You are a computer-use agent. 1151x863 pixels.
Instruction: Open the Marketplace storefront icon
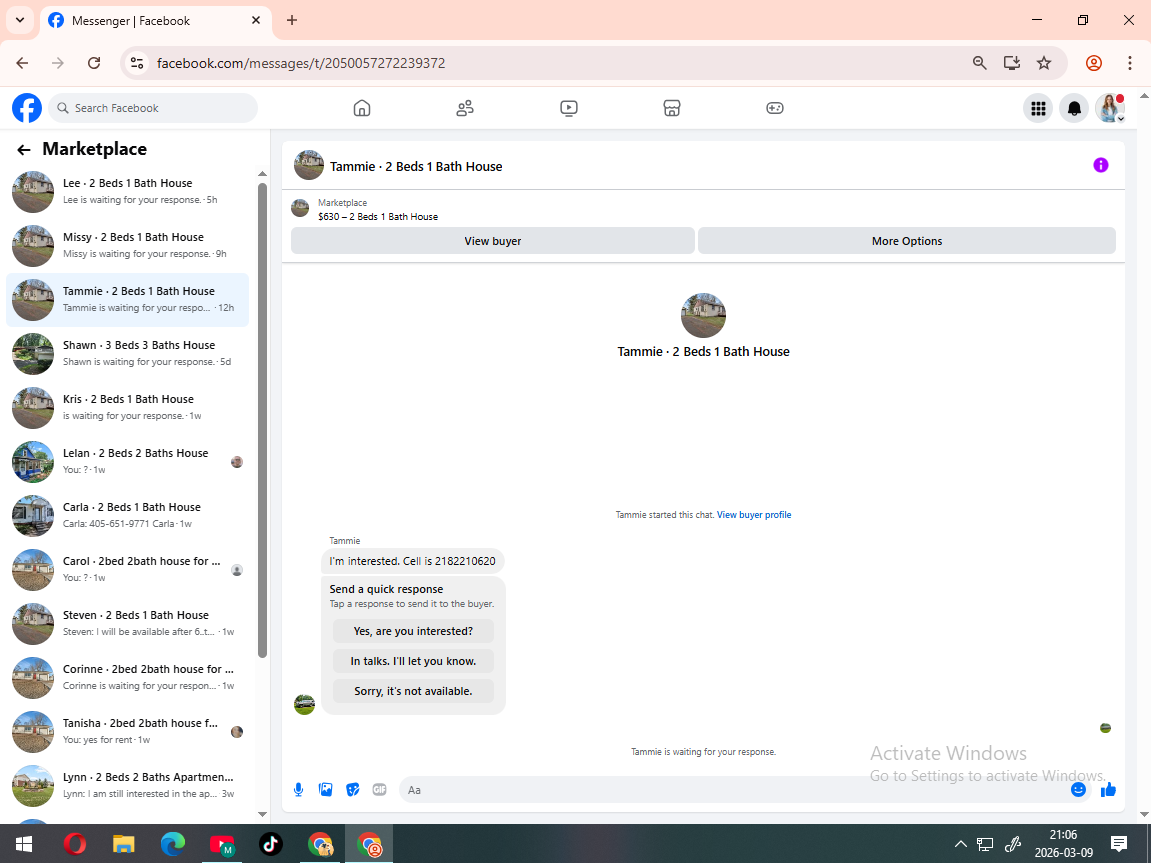672,108
